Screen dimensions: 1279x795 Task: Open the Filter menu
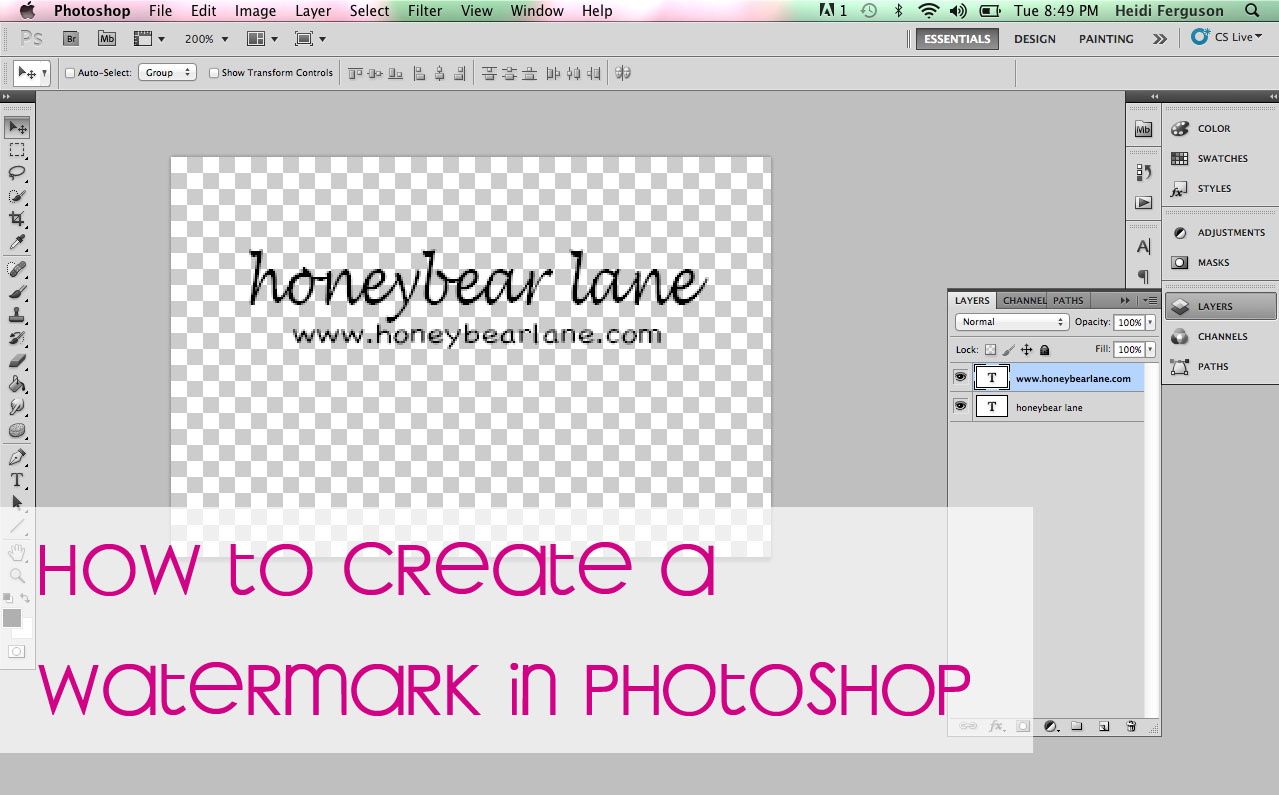click(x=424, y=10)
